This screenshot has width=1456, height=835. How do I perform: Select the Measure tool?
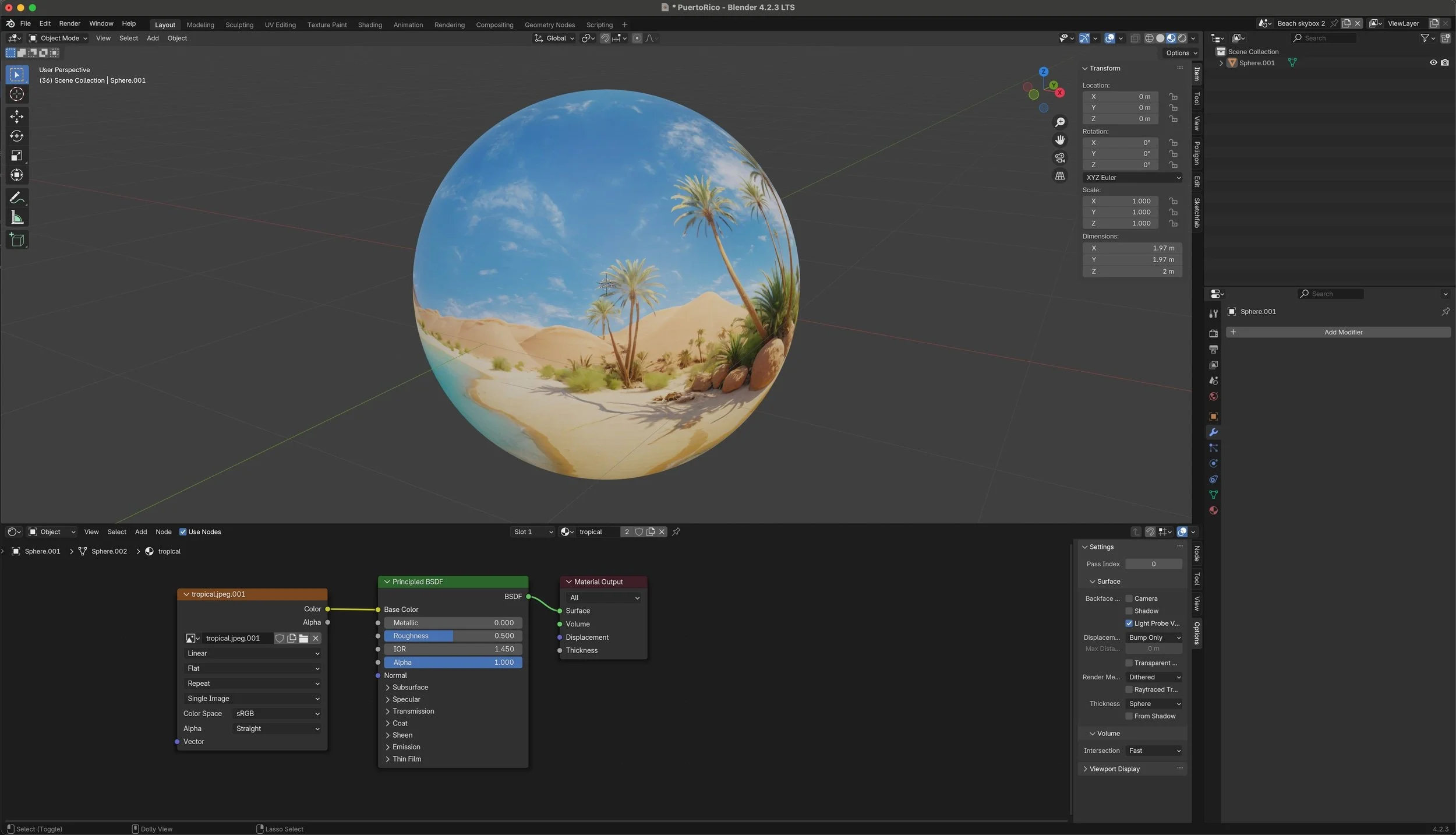pyautogui.click(x=17, y=217)
